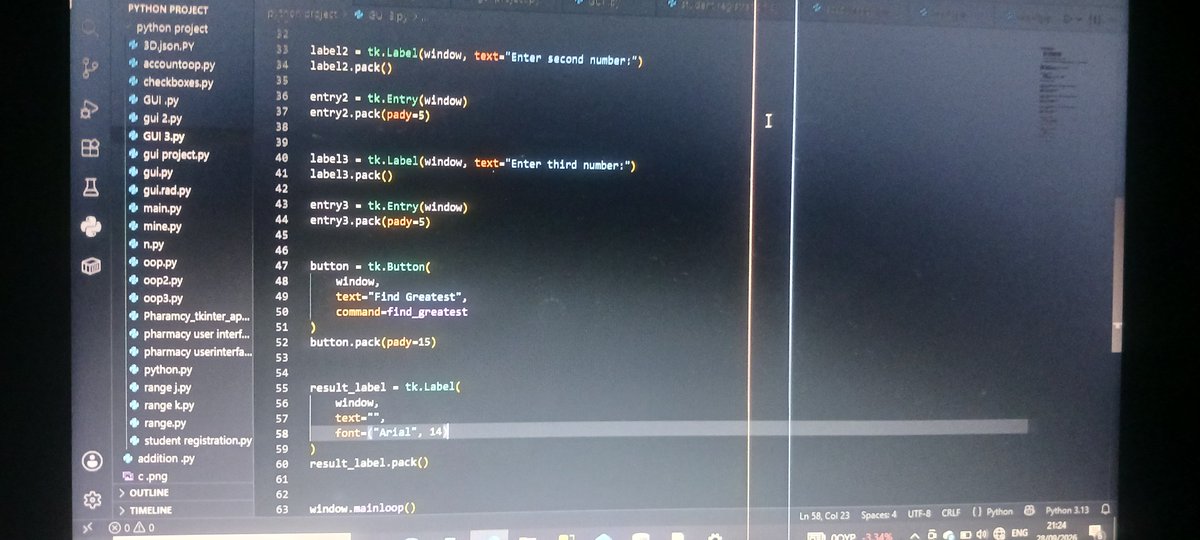The width and height of the screenshot is (1200, 540).
Task: Change indentation via Spaces: 4
Action: (x=879, y=514)
